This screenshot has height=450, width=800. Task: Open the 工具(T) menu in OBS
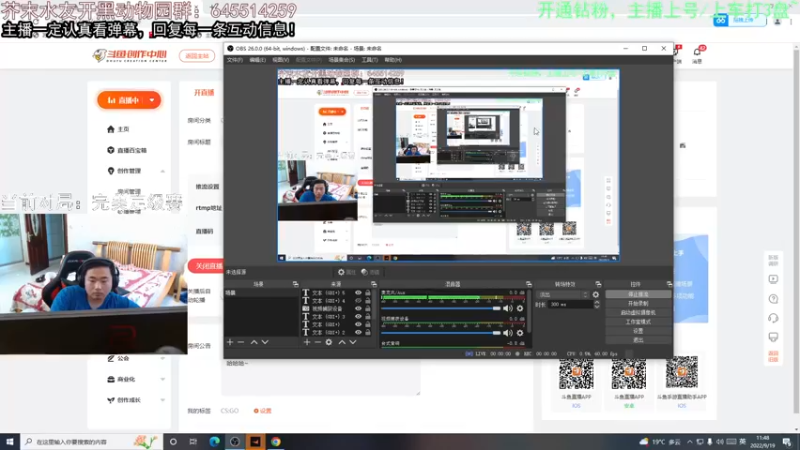[x=369, y=60]
